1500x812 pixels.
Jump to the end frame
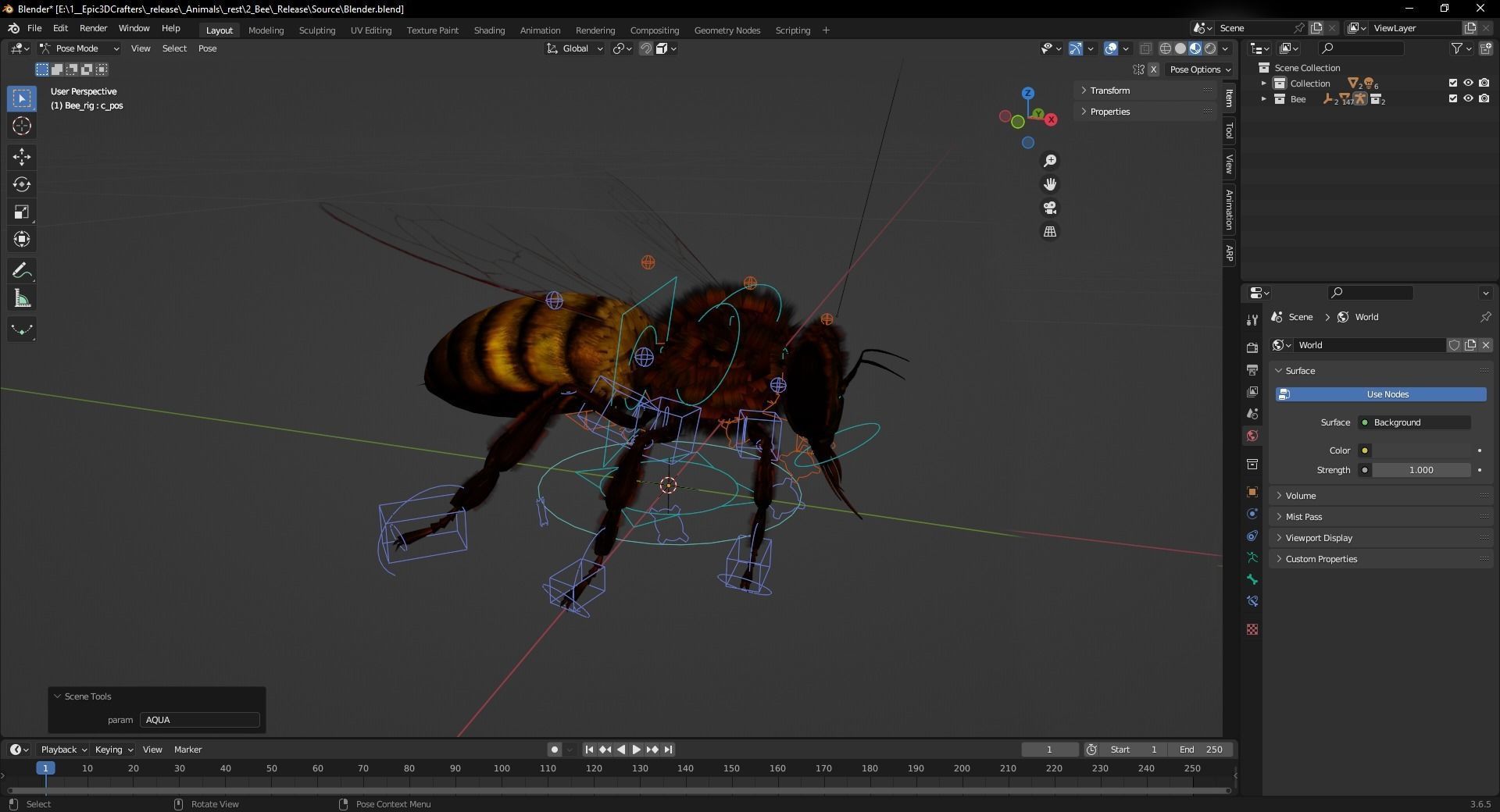tap(668, 750)
